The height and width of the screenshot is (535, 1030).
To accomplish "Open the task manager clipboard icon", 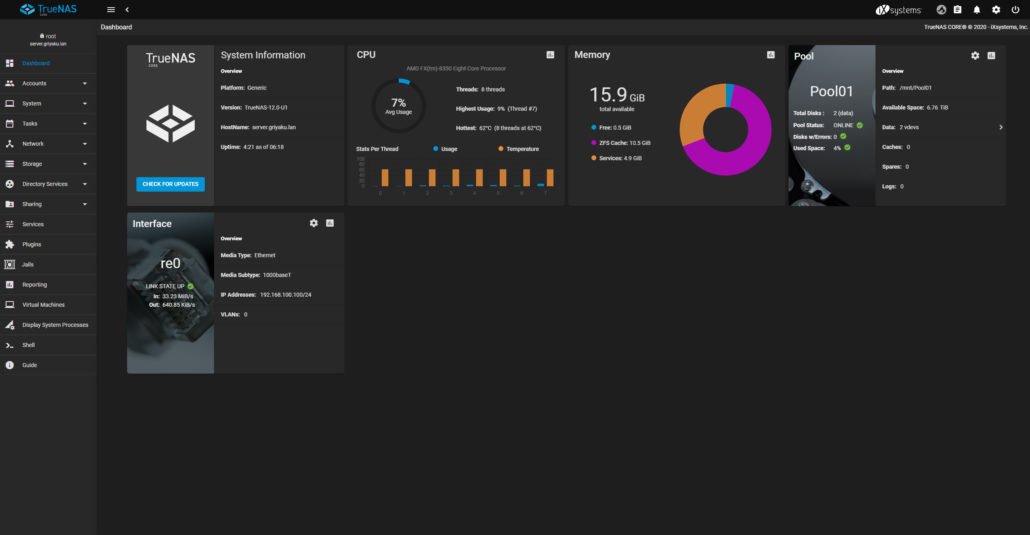I will tap(957, 9).
